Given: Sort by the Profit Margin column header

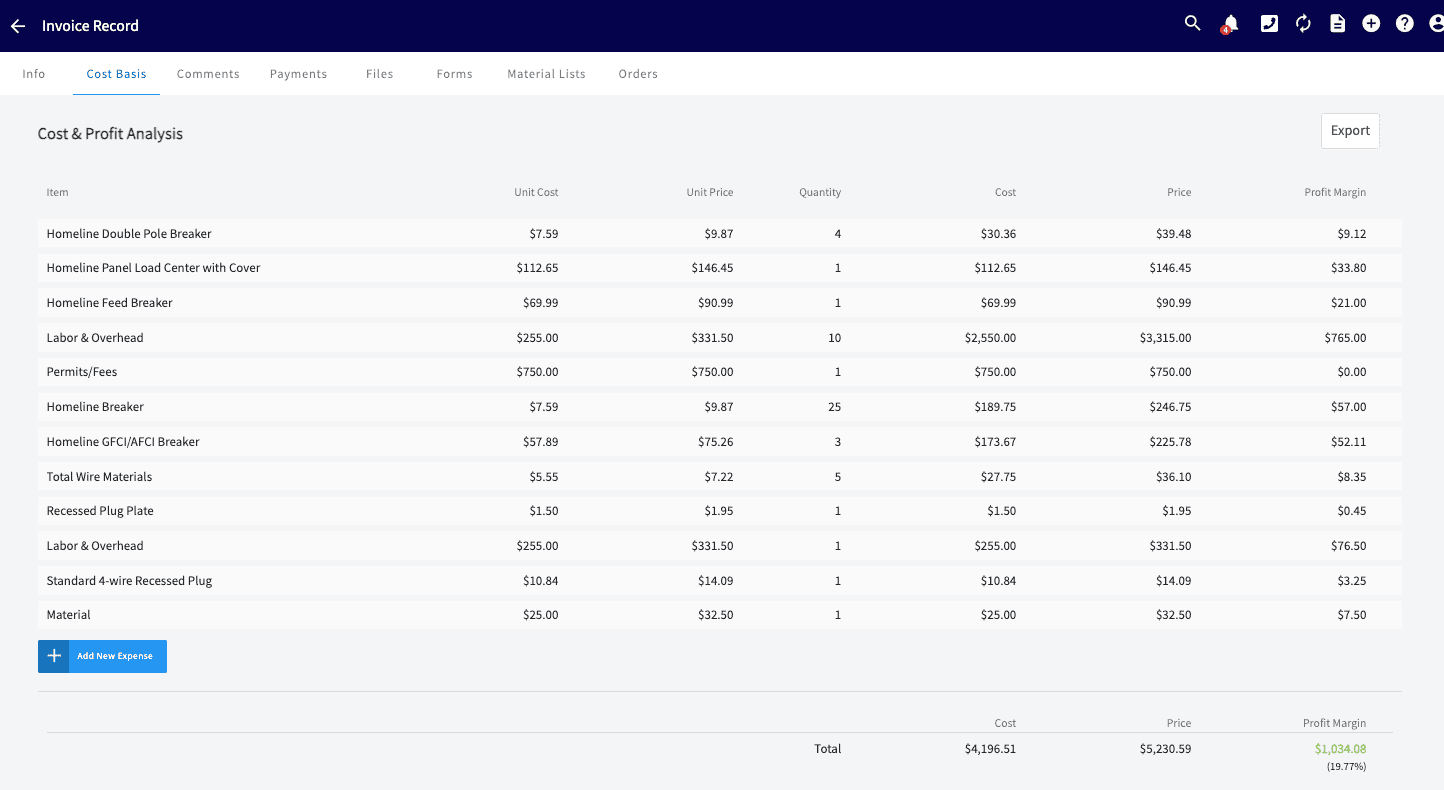Looking at the screenshot, I should 1335,192.
